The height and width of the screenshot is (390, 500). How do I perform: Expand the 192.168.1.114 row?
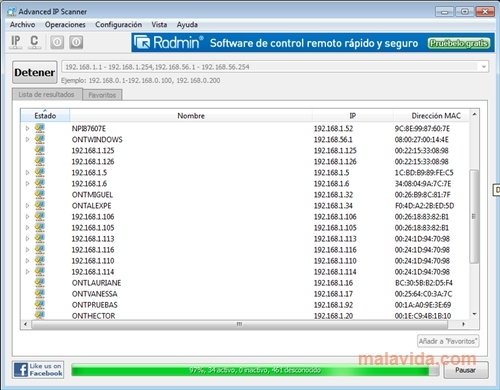click(27, 271)
